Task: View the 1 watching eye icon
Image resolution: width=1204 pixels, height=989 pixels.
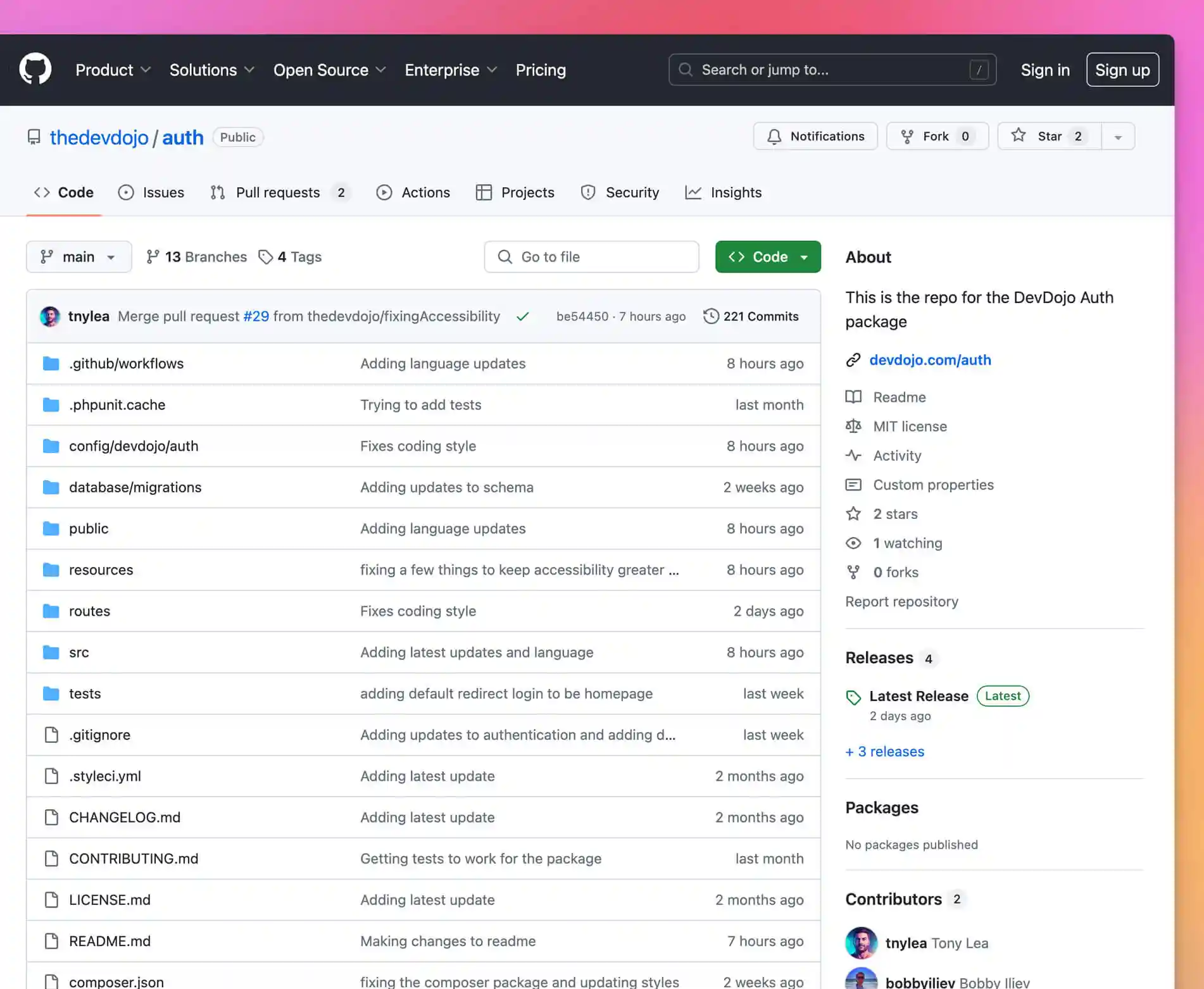Action: (x=853, y=544)
